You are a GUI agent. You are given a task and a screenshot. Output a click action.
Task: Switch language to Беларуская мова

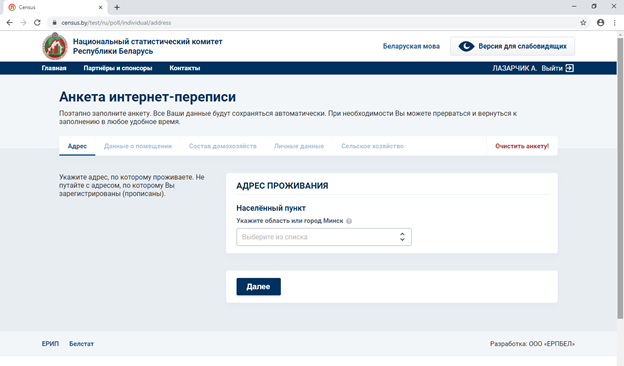pyautogui.click(x=411, y=46)
